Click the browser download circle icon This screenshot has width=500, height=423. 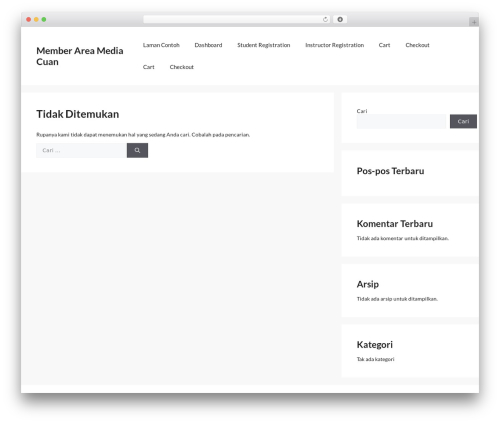click(x=340, y=19)
